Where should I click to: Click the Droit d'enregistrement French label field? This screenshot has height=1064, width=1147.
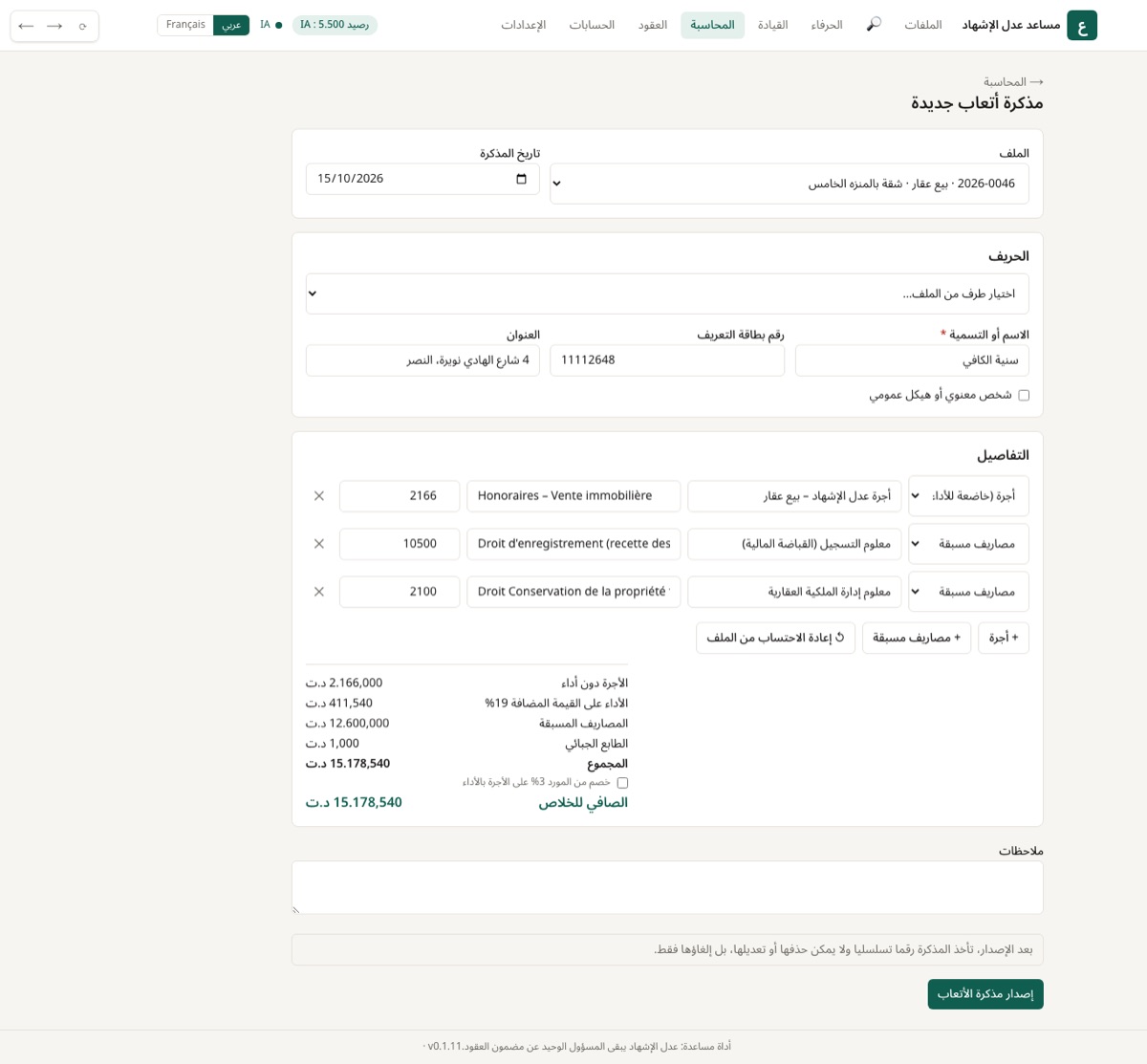point(573,544)
